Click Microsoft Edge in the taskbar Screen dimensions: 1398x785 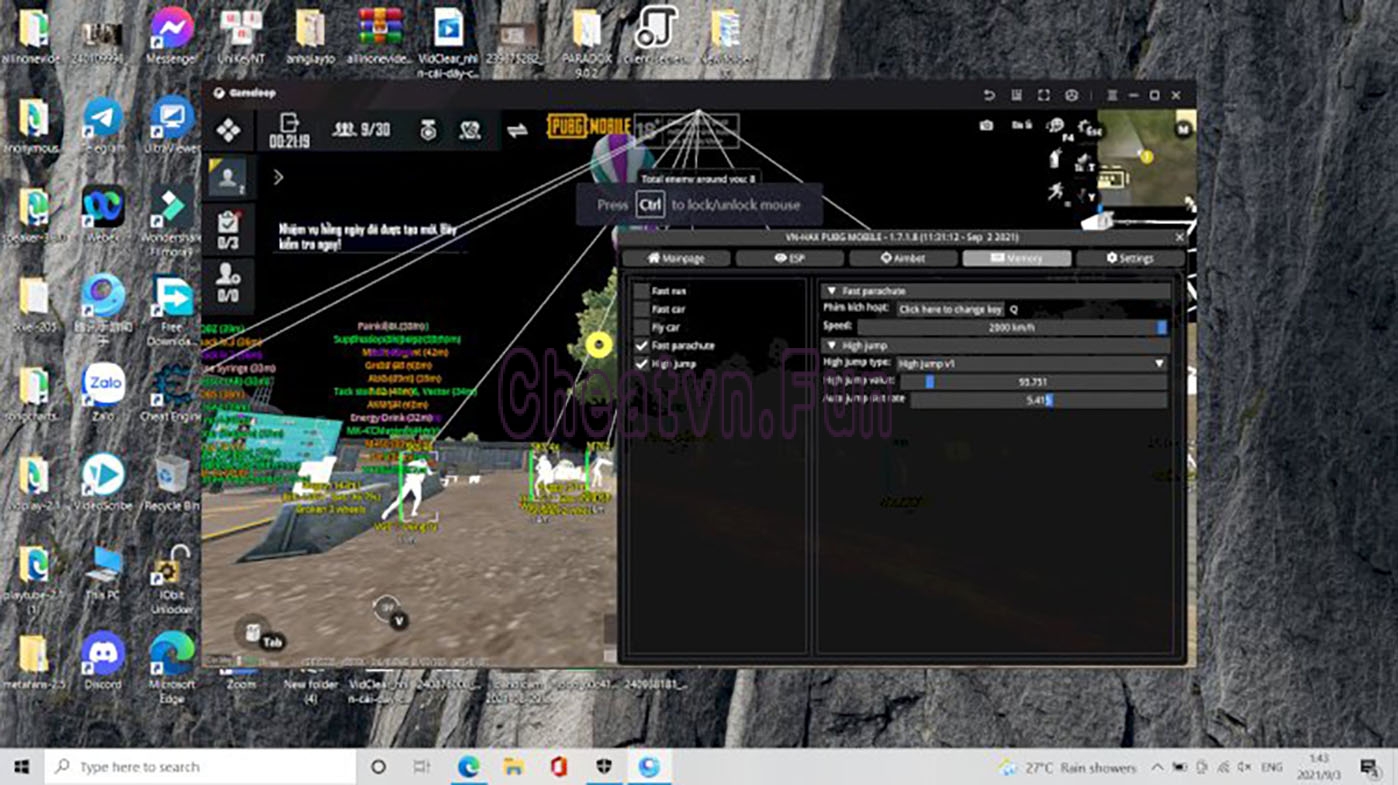[x=468, y=767]
